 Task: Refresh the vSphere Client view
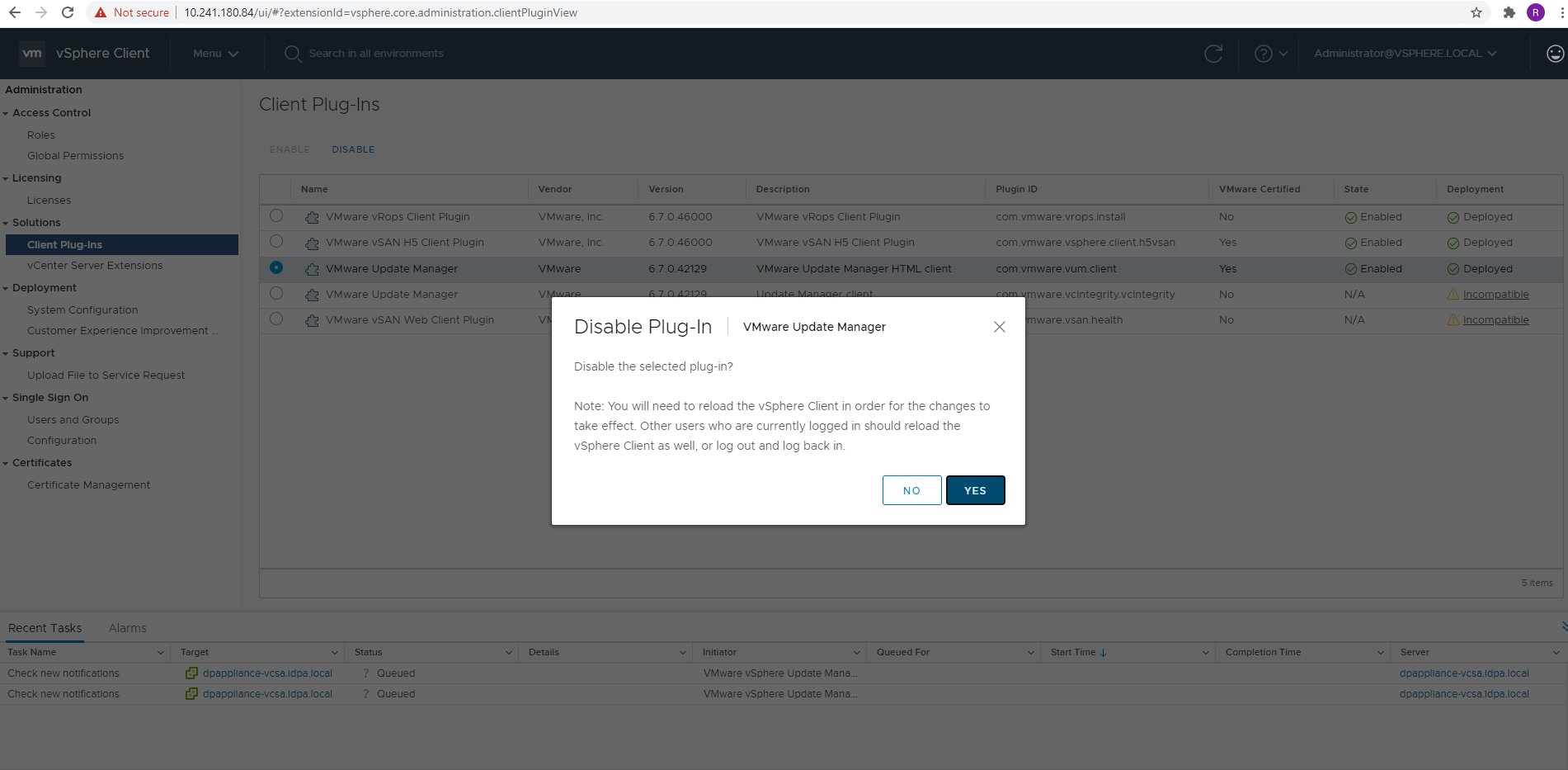coord(1213,54)
